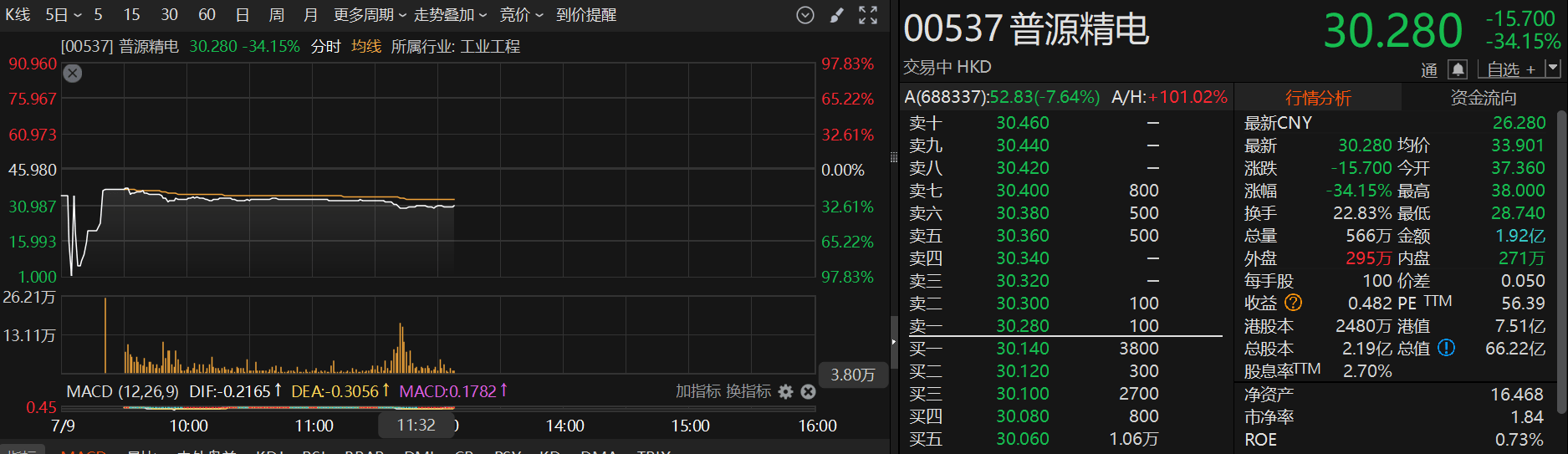Click the A(688337) A-share quote link
This screenshot has width=1568, height=454.
(x=1002, y=97)
